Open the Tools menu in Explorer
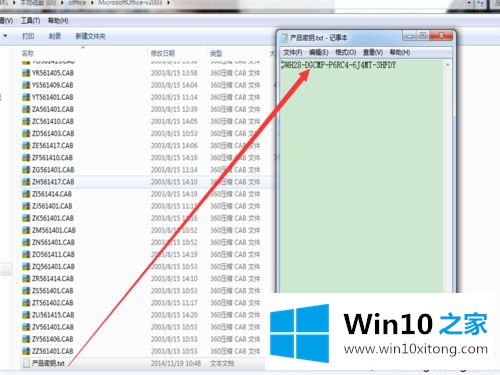 [x=30, y=21]
